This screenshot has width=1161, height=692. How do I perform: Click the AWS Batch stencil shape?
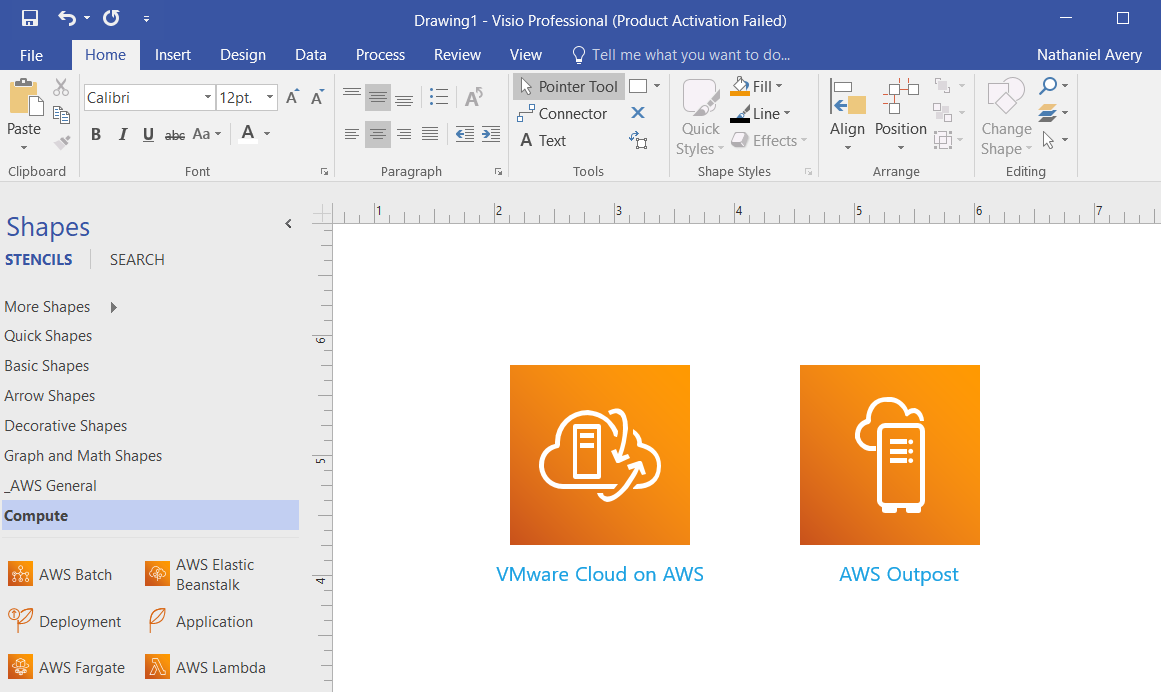[x=60, y=574]
